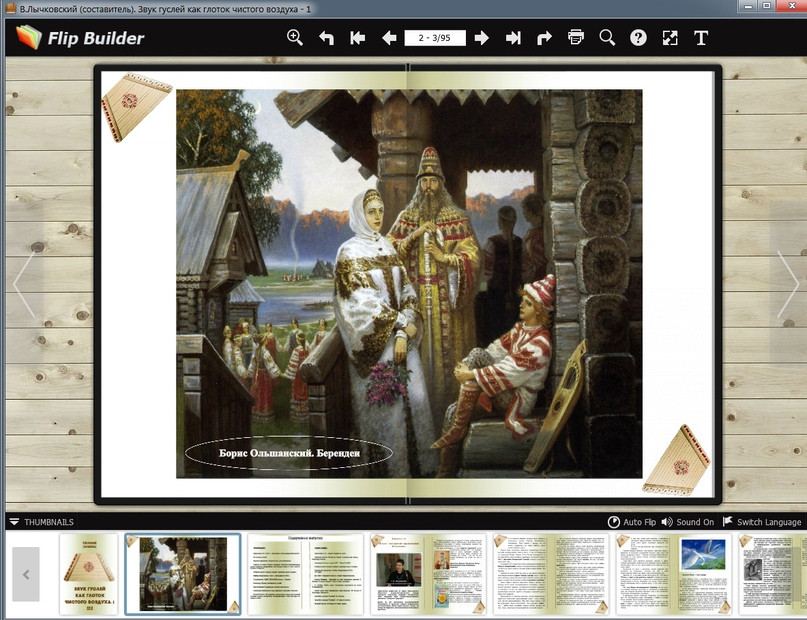Click the zoom in magnifier icon
This screenshot has height=620, width=807.
pyautogui.click(x=295, y=38)
